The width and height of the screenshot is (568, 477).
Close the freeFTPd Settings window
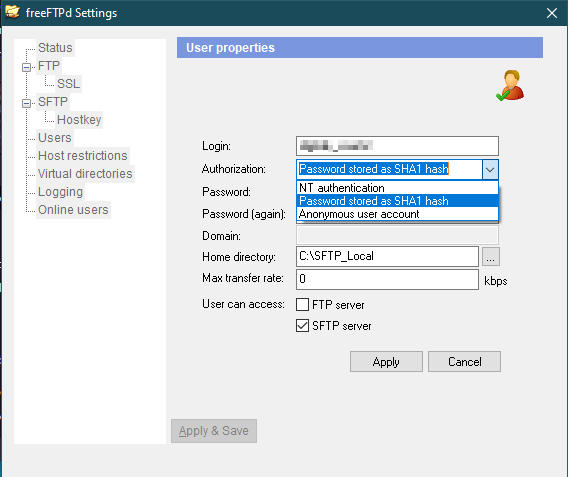click(552, 13)
